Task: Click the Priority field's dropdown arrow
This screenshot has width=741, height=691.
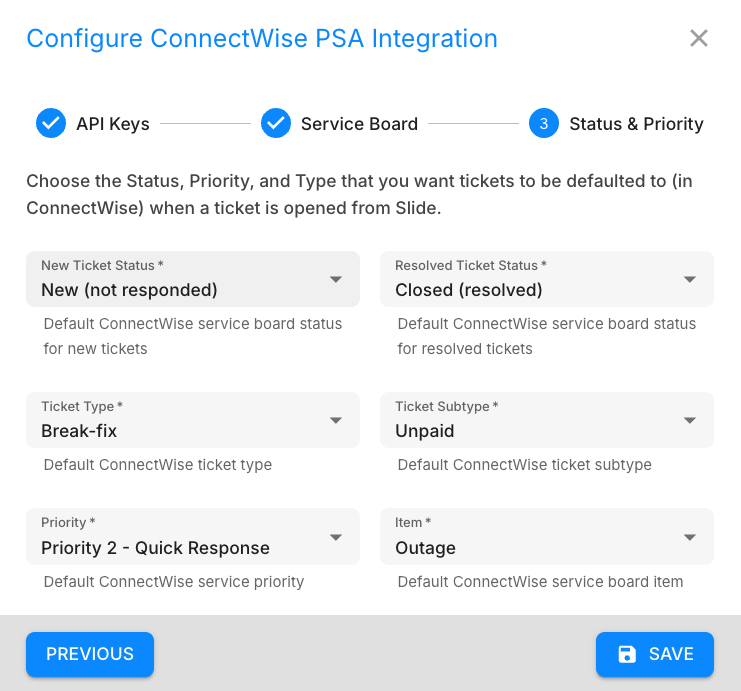Action: pyautogui.click(x=336, y=537)
